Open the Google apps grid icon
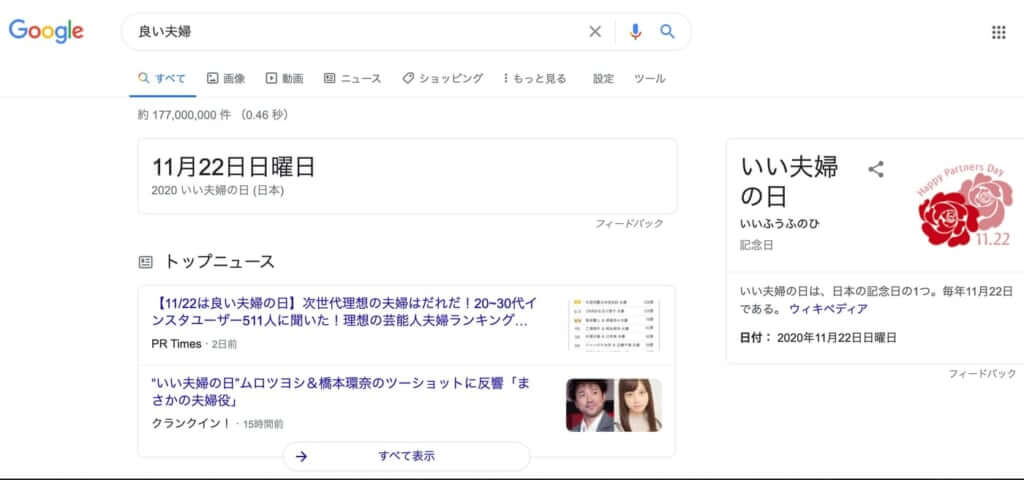The height and width of the screenshot is (480, 1024). click(999, 32)
